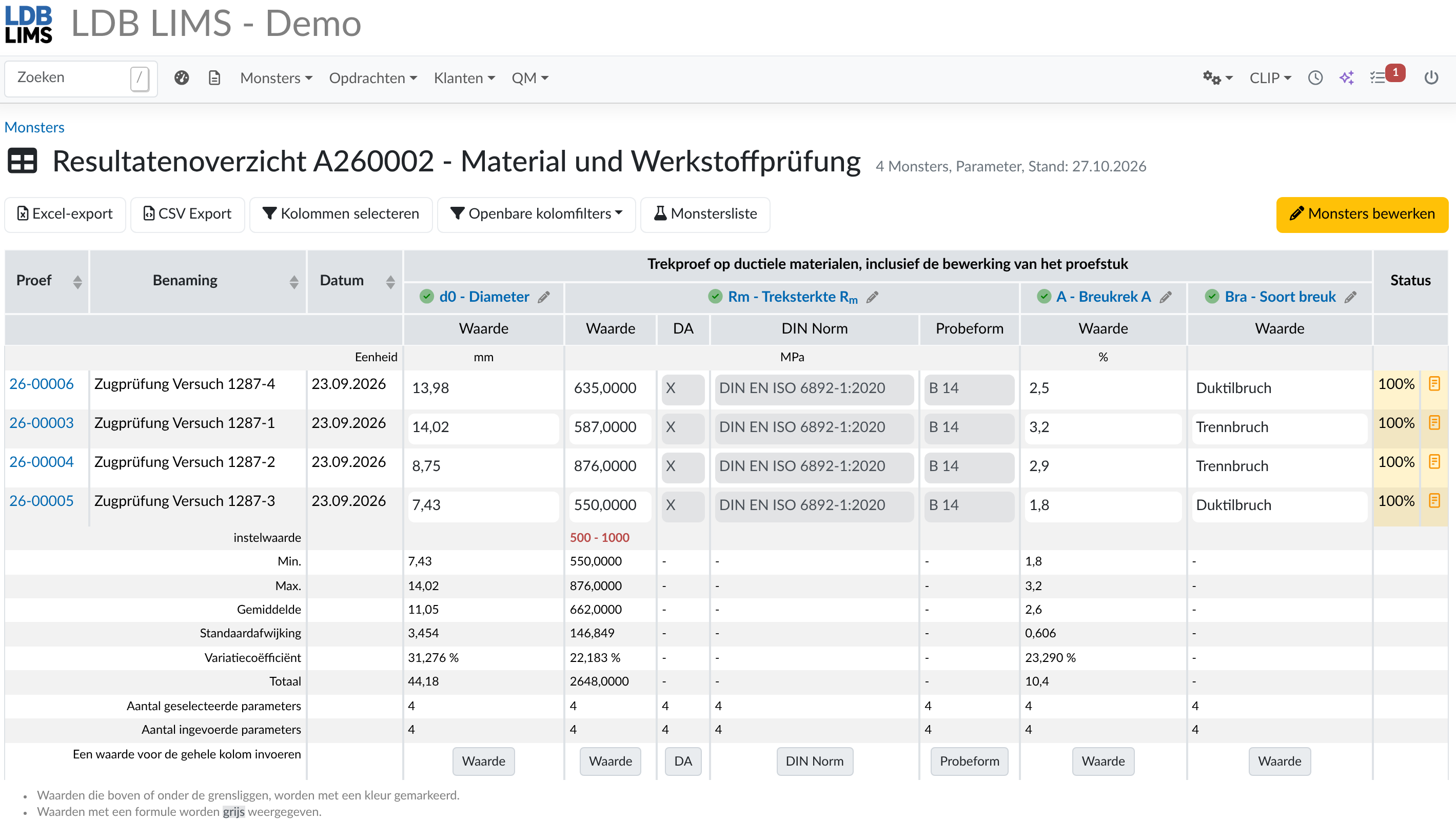
Task: Edit the d0 - Diameter parameter pencil
Action: click(544, 298)
